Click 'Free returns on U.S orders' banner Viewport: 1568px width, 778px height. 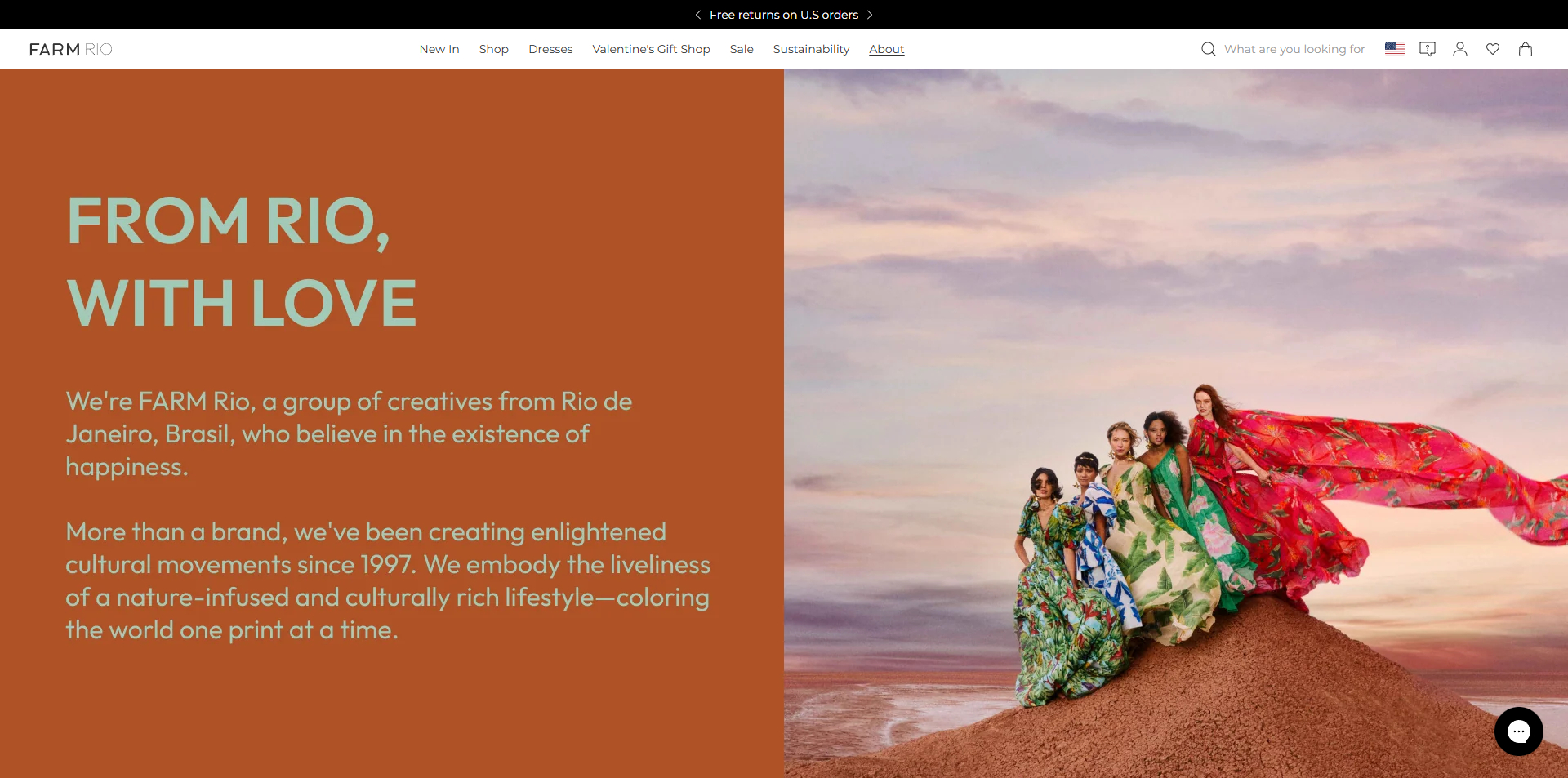783,15
